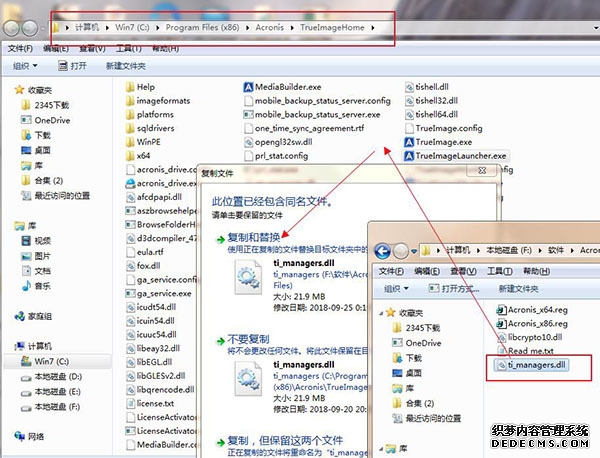Click 软件 breadcrumb in the F: drive window
600x458 pixels.
click(556, 250)
